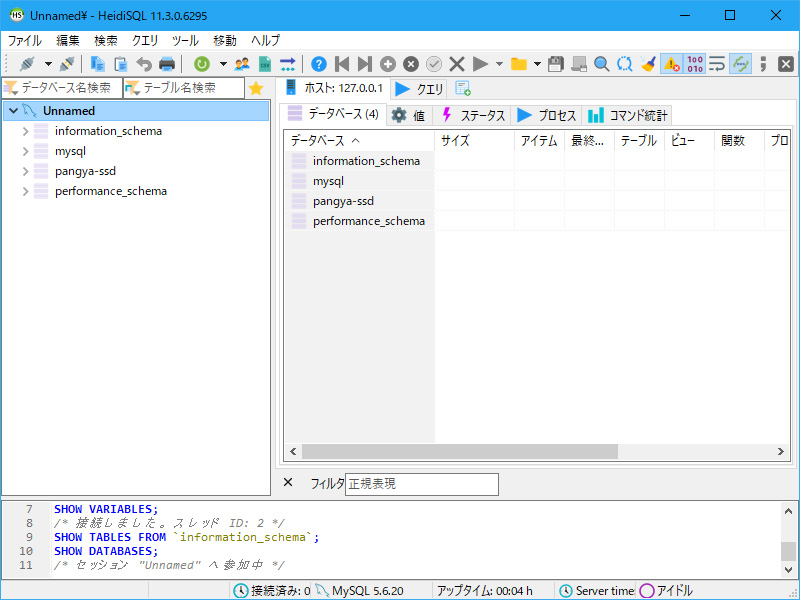
Task: Click the new query tab icon
Action: tap(463, 89)
